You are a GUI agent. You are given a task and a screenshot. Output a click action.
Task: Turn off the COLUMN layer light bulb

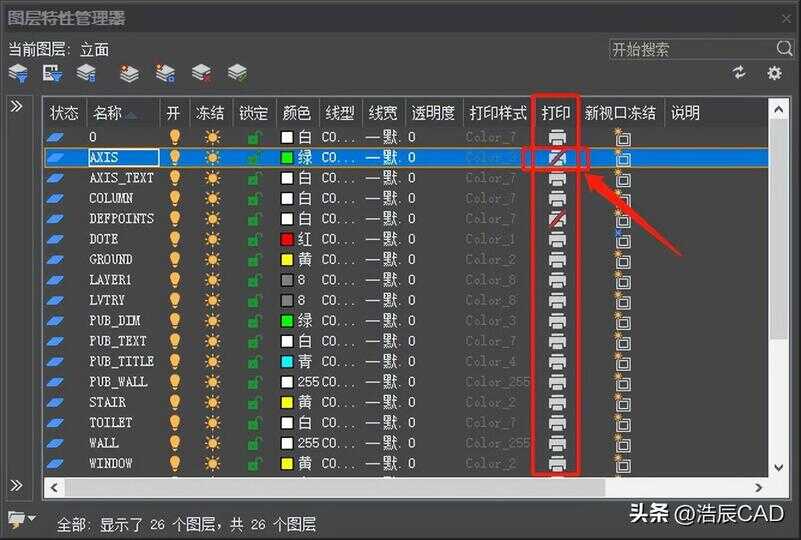pos(175,198)
